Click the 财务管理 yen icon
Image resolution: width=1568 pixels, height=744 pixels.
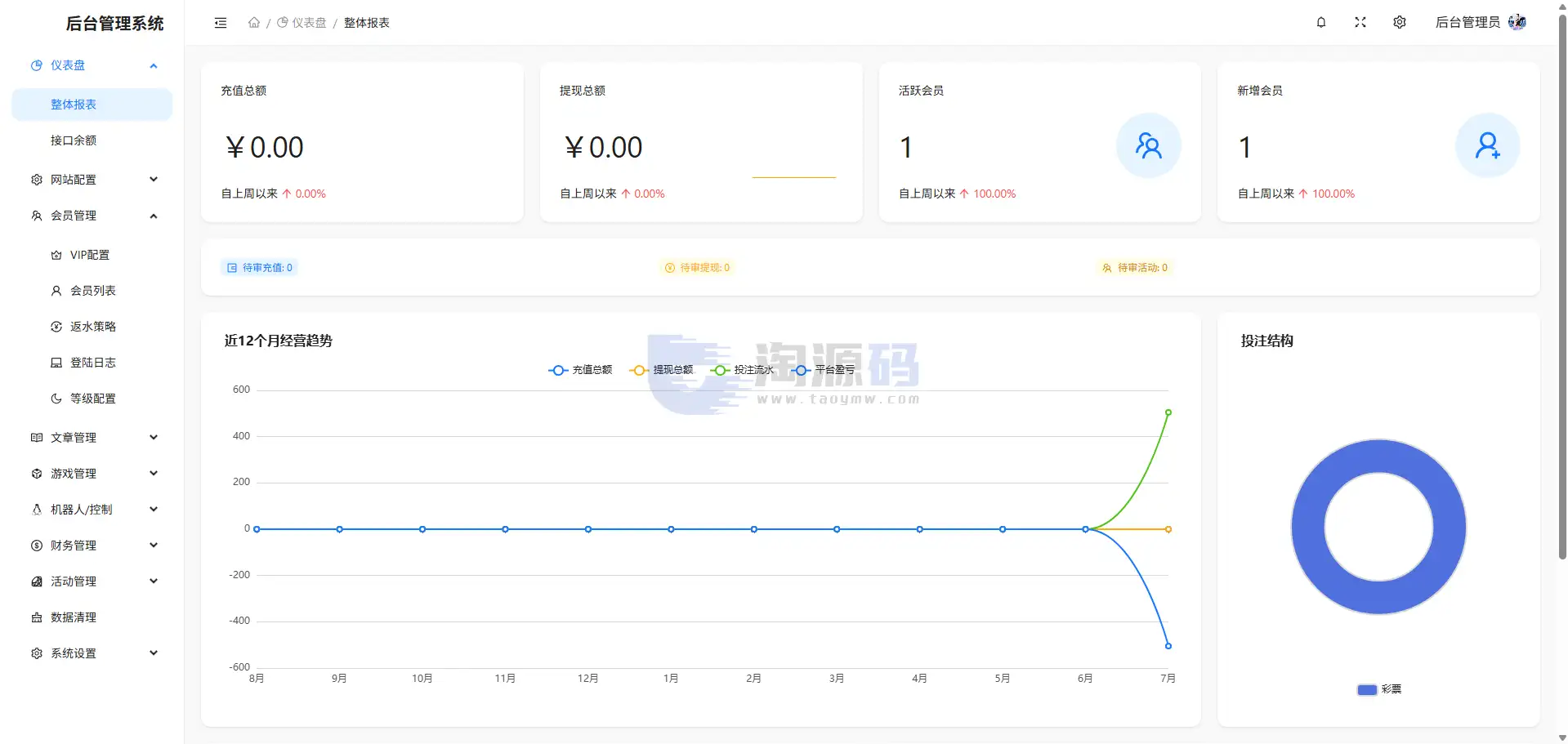pos(37,546)
